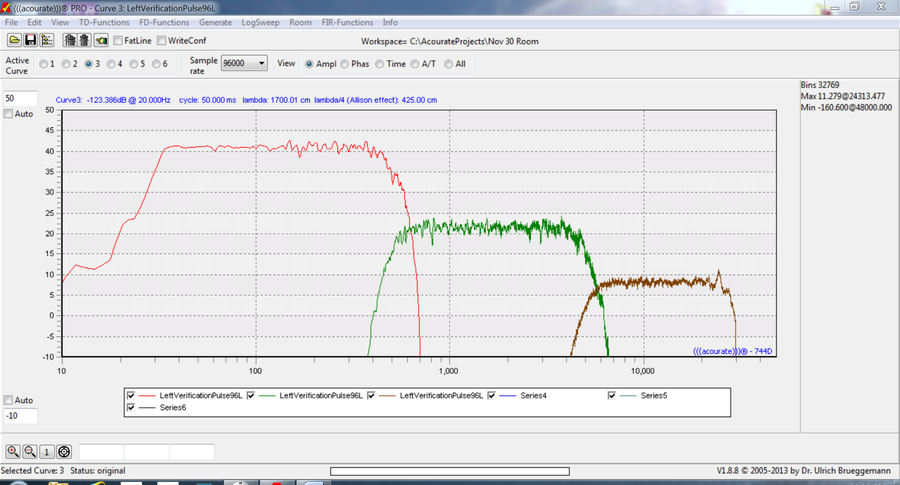The height and width of the screenshot is (485, 900).
Task: Click the brown line sample in the legend
Action: coord(387,395)
